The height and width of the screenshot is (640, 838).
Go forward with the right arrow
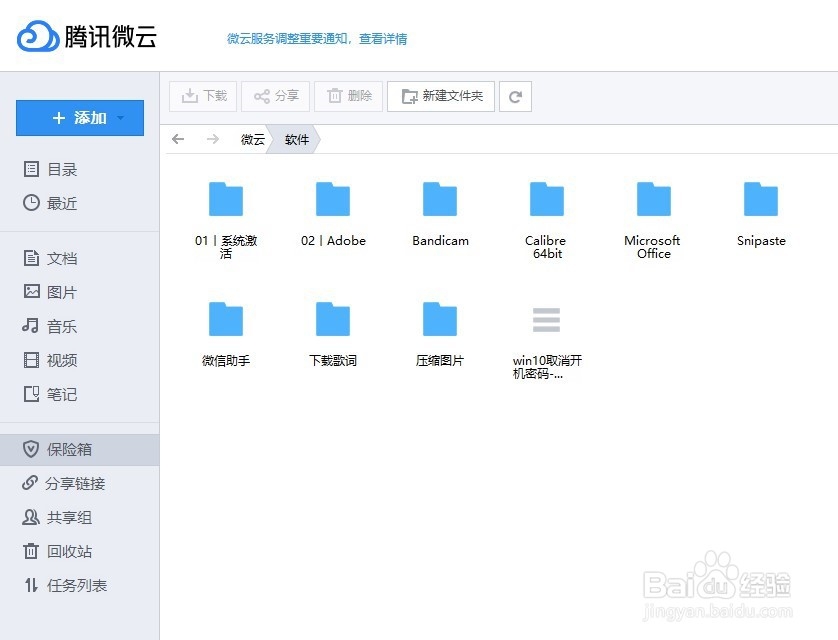pos(213,139)
